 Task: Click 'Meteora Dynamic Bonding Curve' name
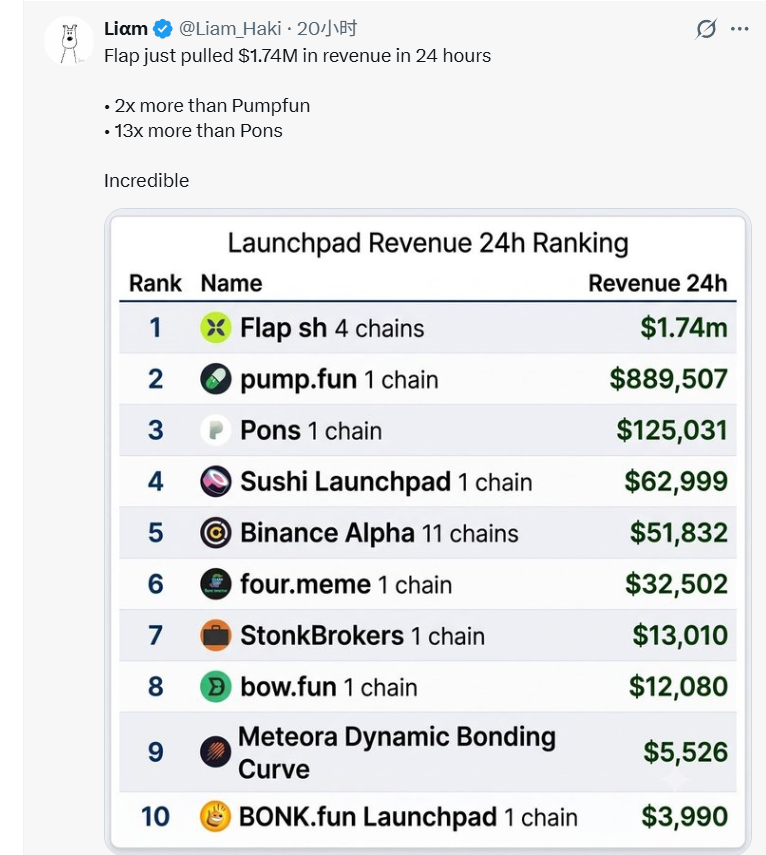(397, 752)
